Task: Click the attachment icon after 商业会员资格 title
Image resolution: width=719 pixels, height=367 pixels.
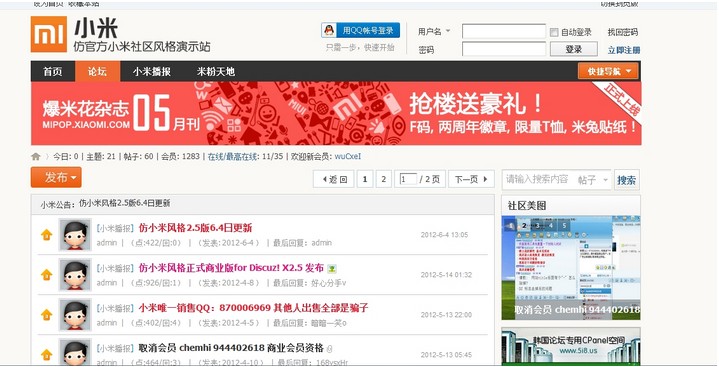Action: click(x=329, y=349)
